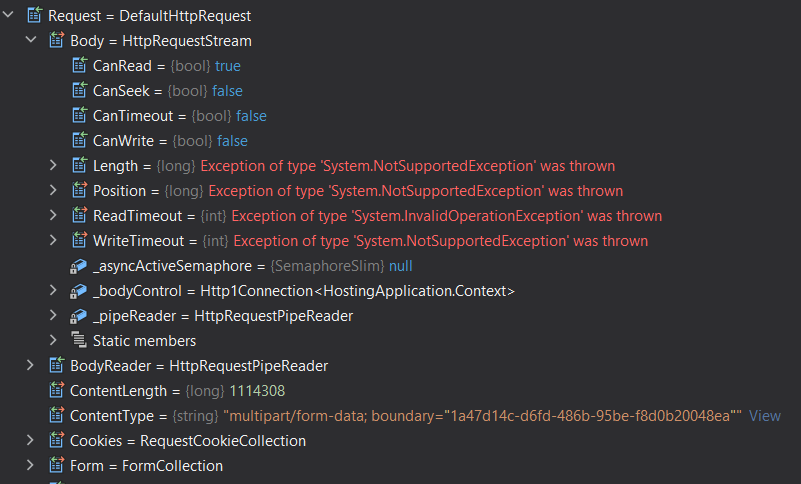Click the Position property icon

pyautogui.click(x=79, y=190)
